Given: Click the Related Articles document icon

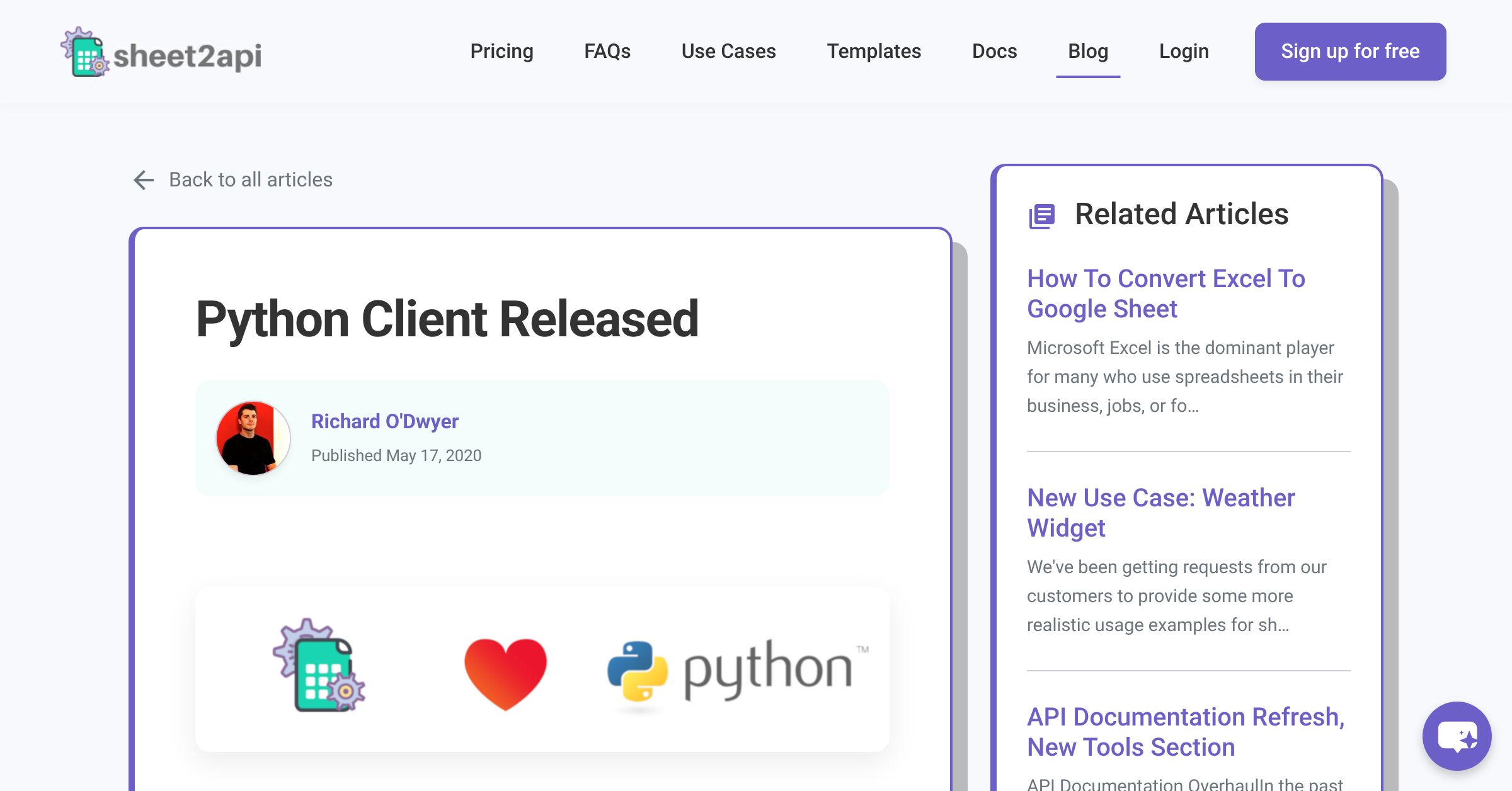Looking at the screenshot, I should pos(1042,215).
